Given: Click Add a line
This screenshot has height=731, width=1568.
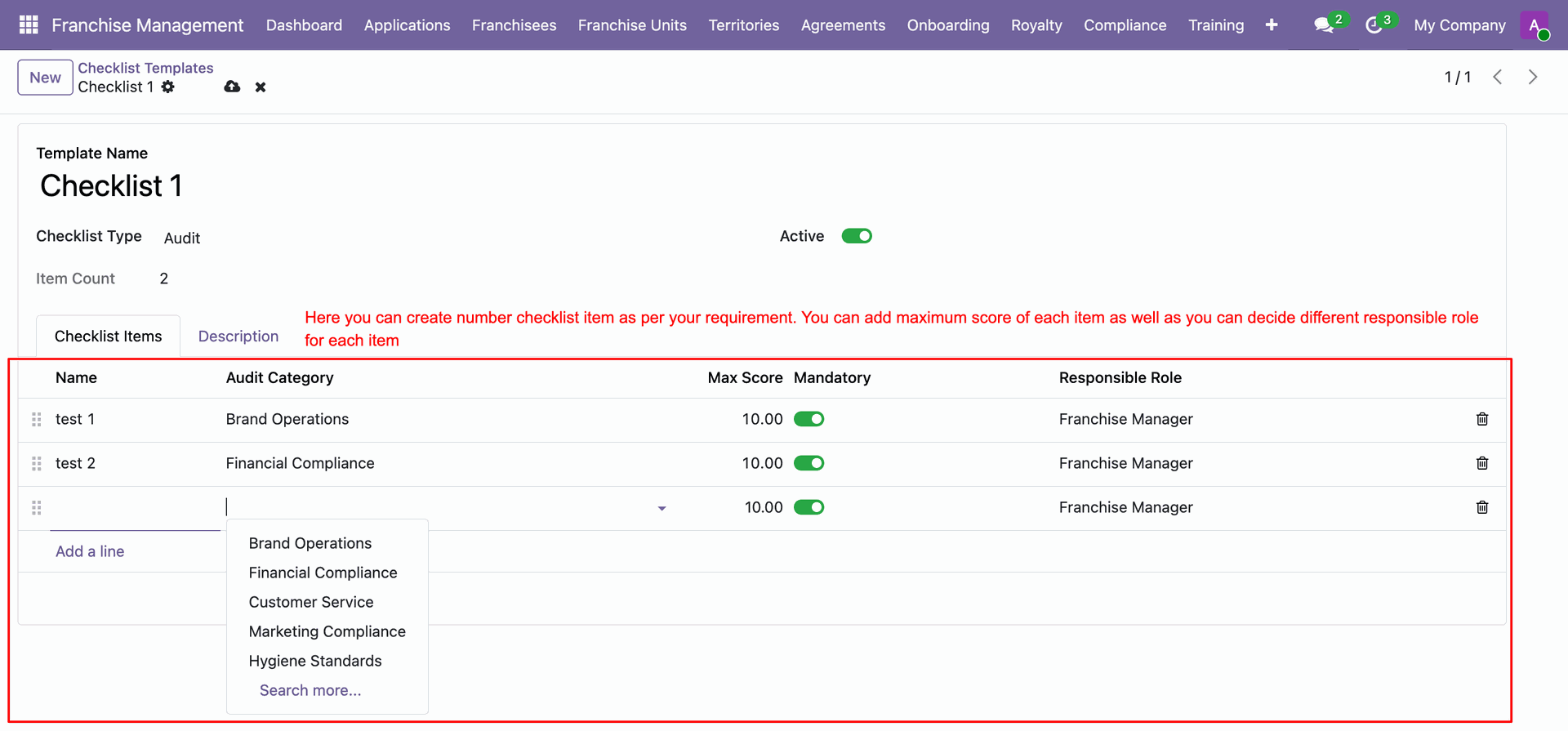Looking at the screenshot, I should click(90, 551).
